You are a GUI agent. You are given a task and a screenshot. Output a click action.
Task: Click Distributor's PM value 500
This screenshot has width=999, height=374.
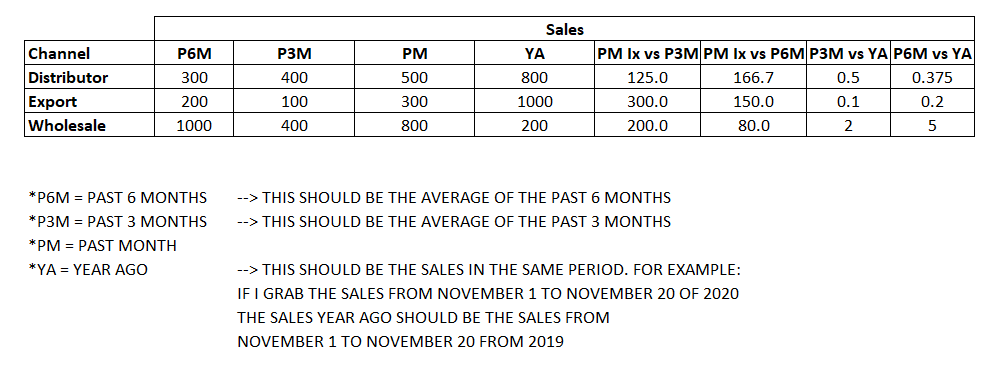pyautogui.click(x=415, y=78)
